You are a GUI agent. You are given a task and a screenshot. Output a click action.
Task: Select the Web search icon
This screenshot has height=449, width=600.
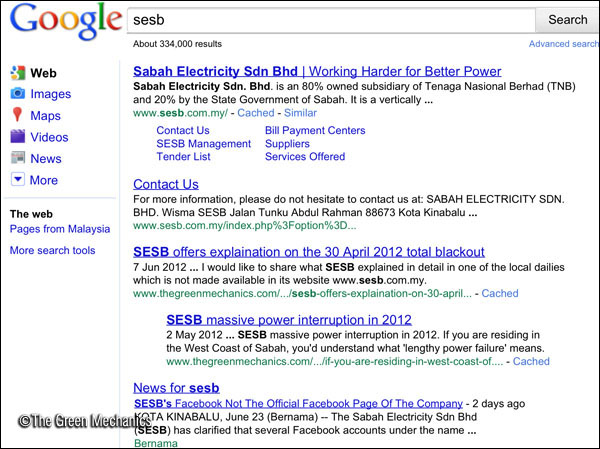coord(18,73)
